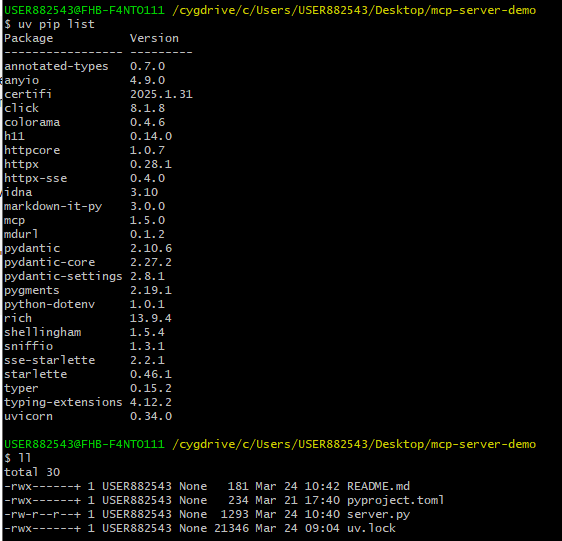The width and height of the screenshot is (562, 541).
Task: Click the 21346 file size value
Action: tap(232, 528)
